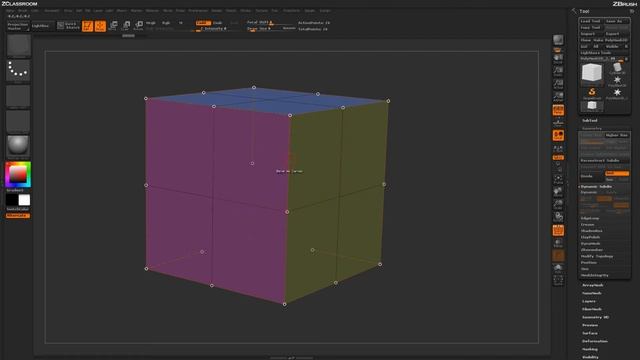Toggle Transp transparency mode
This screenshot has width=640, height=360.
[x=558, y=243]
